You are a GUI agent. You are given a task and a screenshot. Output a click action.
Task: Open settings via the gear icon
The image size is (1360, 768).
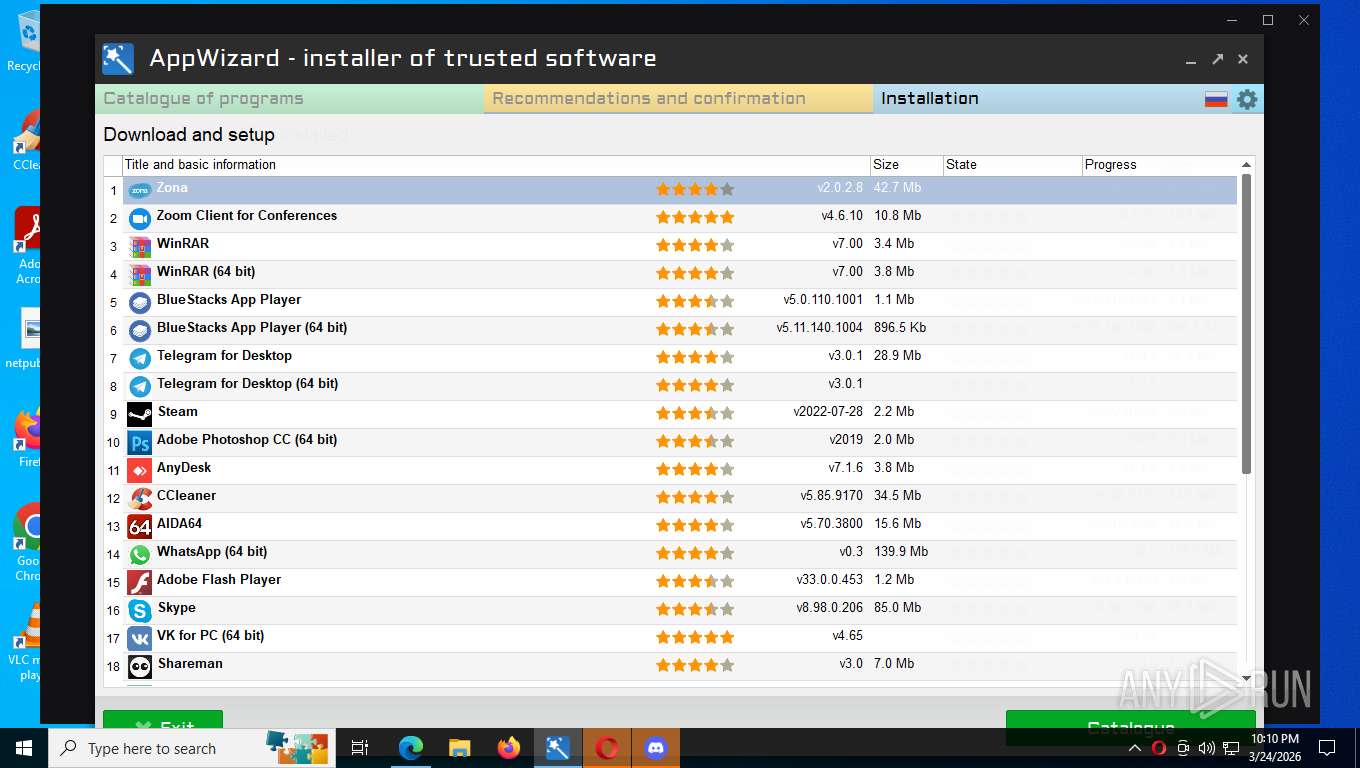coord(1246,99)
